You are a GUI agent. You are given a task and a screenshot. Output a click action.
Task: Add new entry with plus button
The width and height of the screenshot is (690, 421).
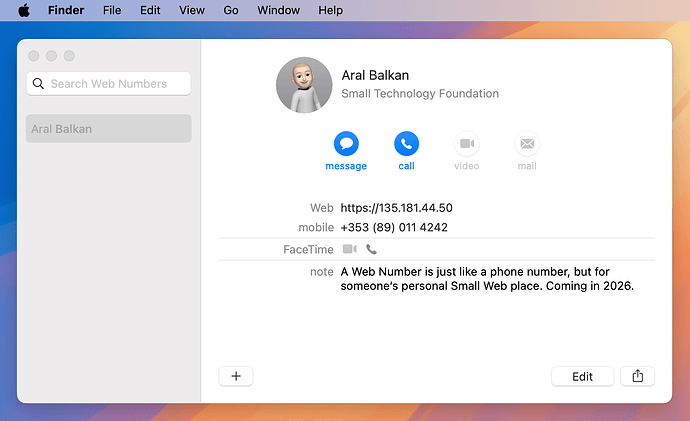[x=236, y=376]
